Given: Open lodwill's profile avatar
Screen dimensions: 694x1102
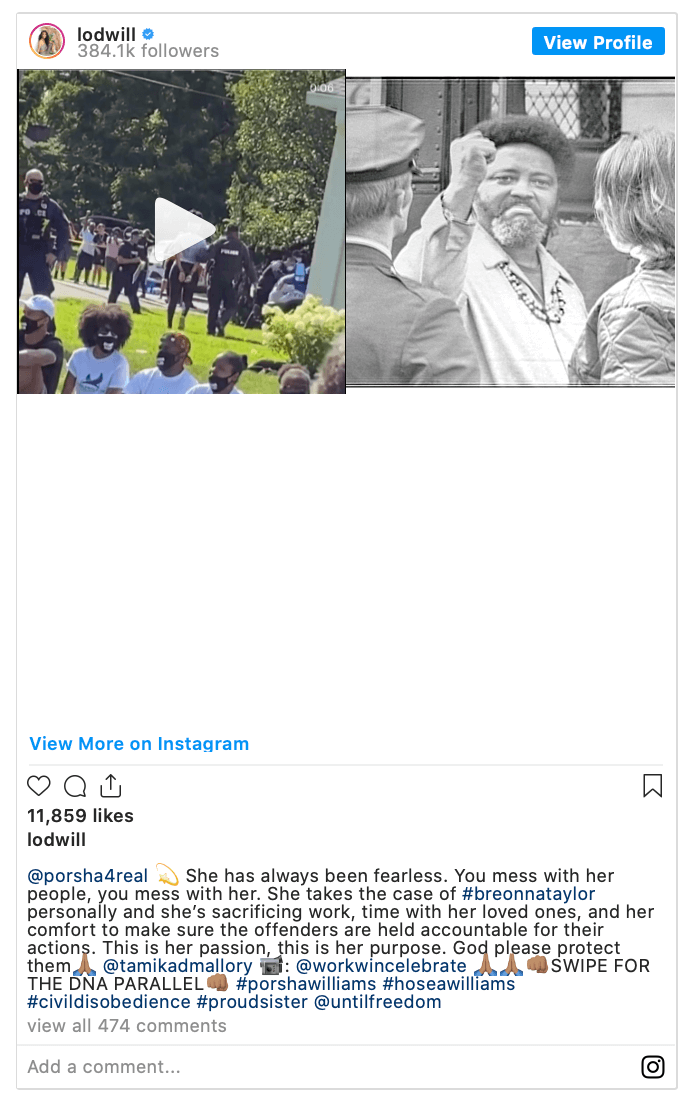Looking at the screenshot, I should click(47, 41).
